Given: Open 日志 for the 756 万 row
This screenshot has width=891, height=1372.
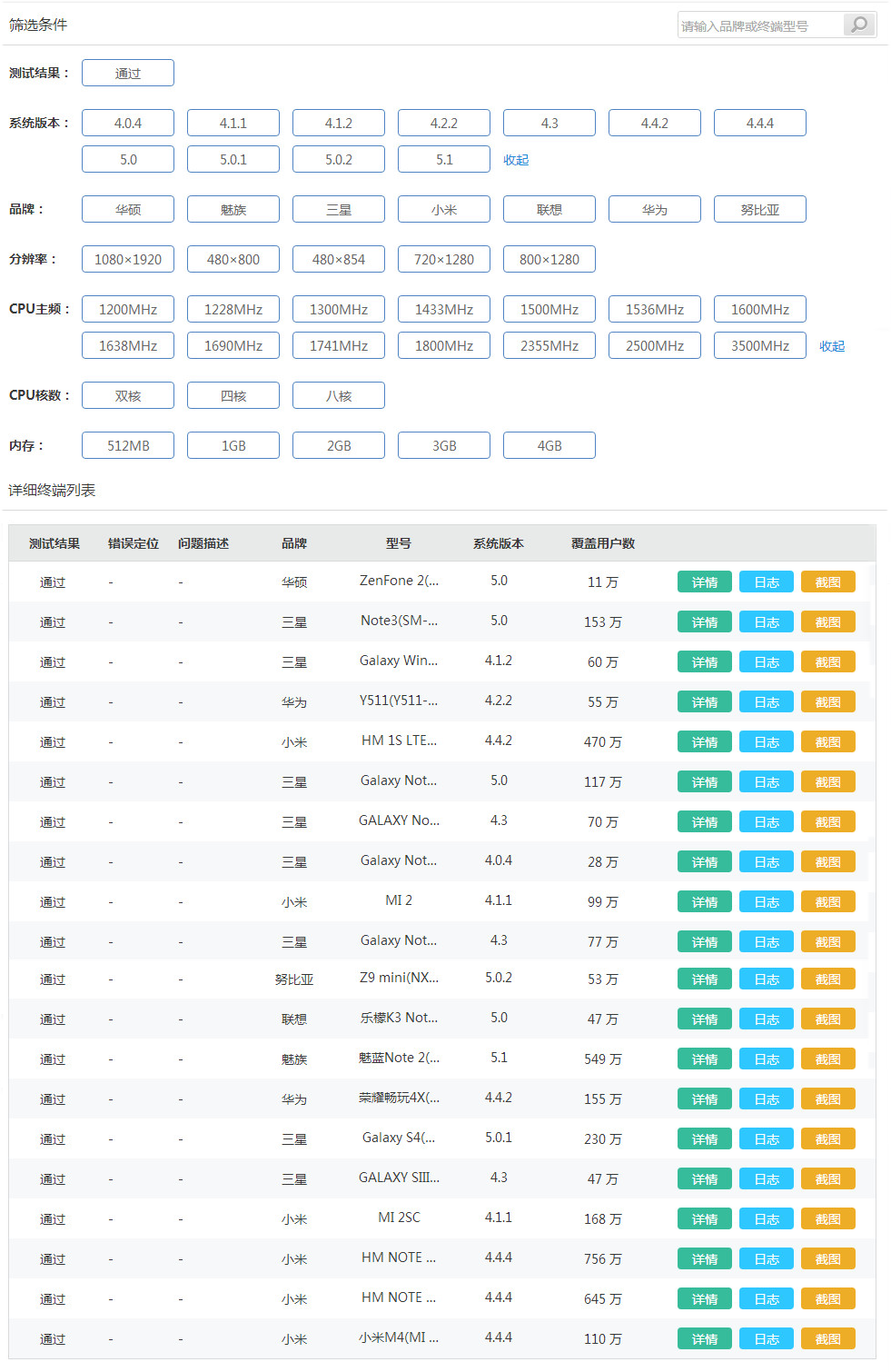Looking at the screenshot, I should [767, 1258].
